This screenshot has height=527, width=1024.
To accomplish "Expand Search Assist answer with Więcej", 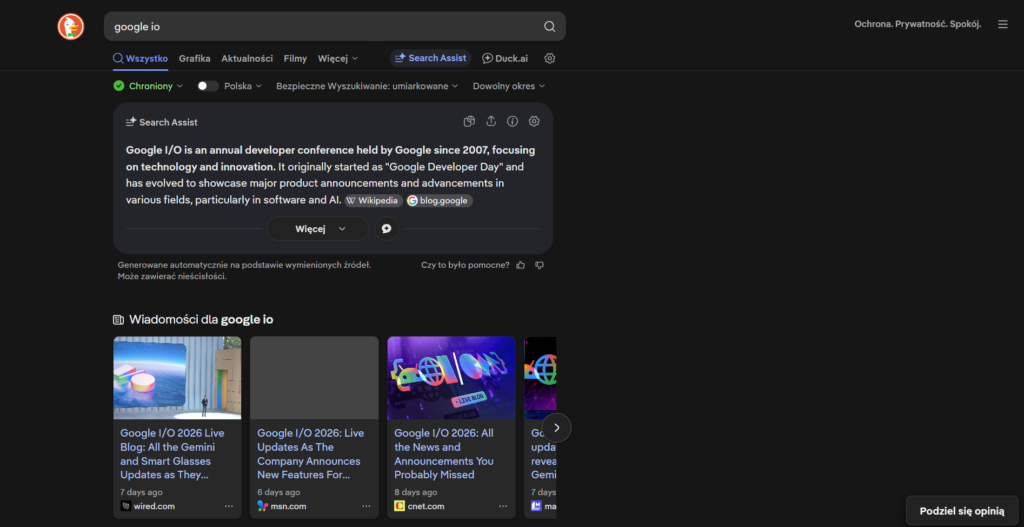I will click(318, 229).
